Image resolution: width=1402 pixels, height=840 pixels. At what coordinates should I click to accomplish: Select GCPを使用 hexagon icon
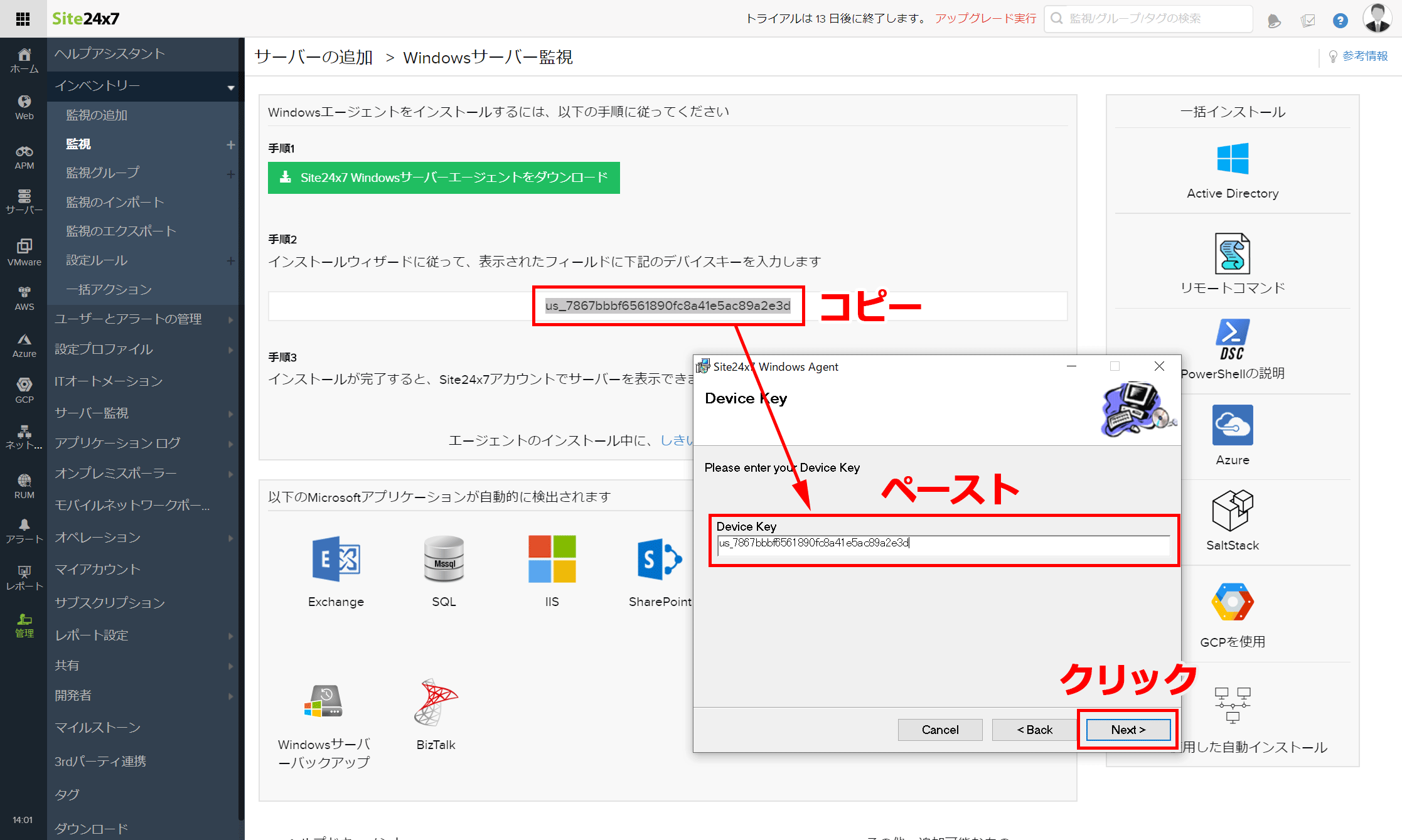(1232, 602)
